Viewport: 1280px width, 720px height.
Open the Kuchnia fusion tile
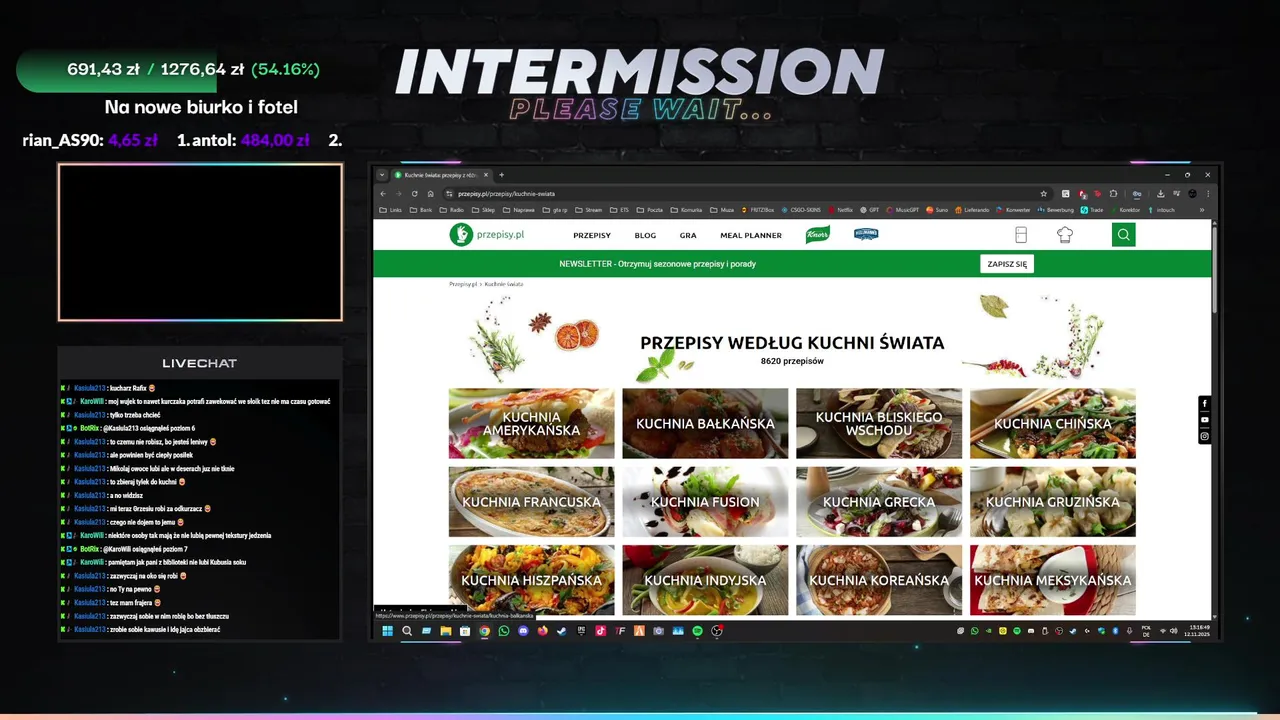click(705, 502)
